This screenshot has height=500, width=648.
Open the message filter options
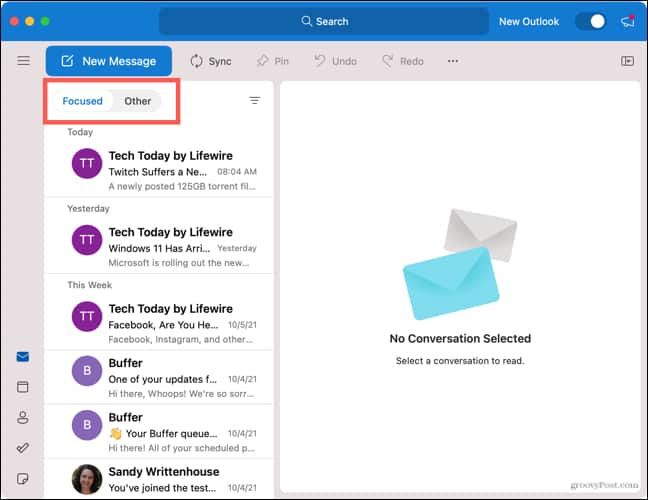tap(254, 101)
